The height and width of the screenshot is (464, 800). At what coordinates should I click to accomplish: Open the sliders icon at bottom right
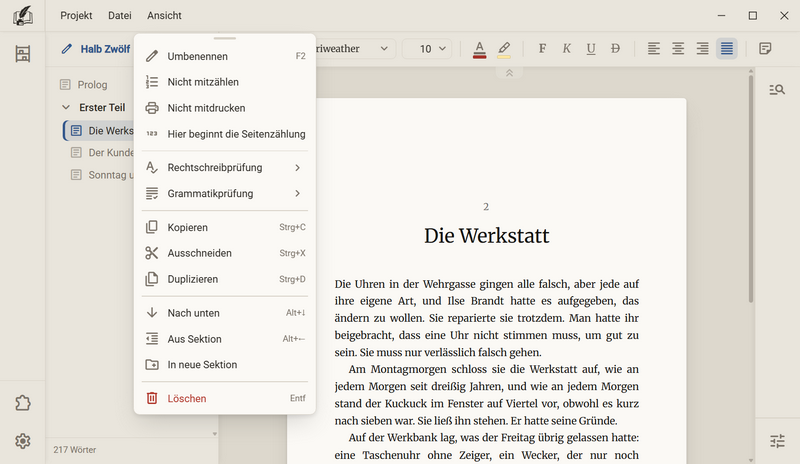click(x=777, y=441)
